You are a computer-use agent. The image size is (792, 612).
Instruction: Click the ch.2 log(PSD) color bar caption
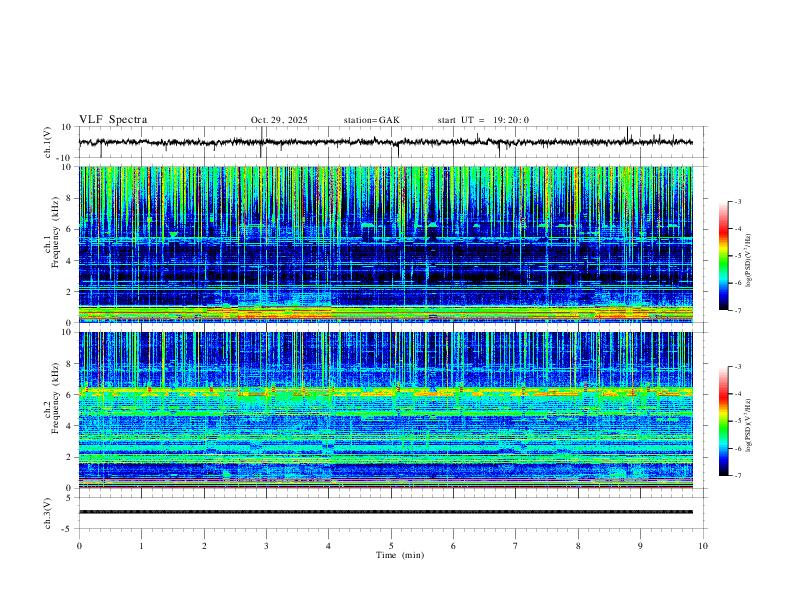point(748,425)
